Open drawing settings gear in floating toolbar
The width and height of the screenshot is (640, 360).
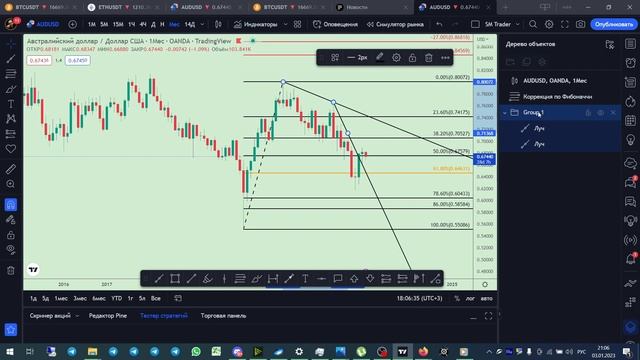click(396, 58)
